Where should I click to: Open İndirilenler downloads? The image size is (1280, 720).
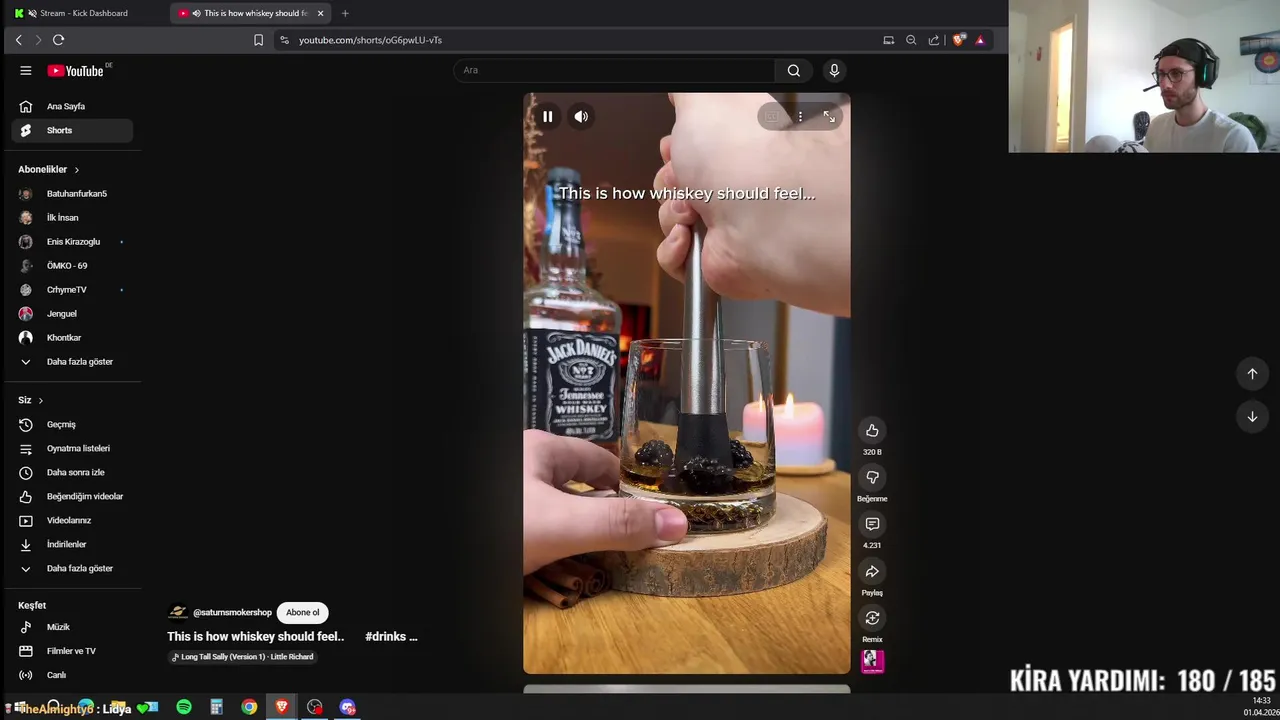point(72,545)
